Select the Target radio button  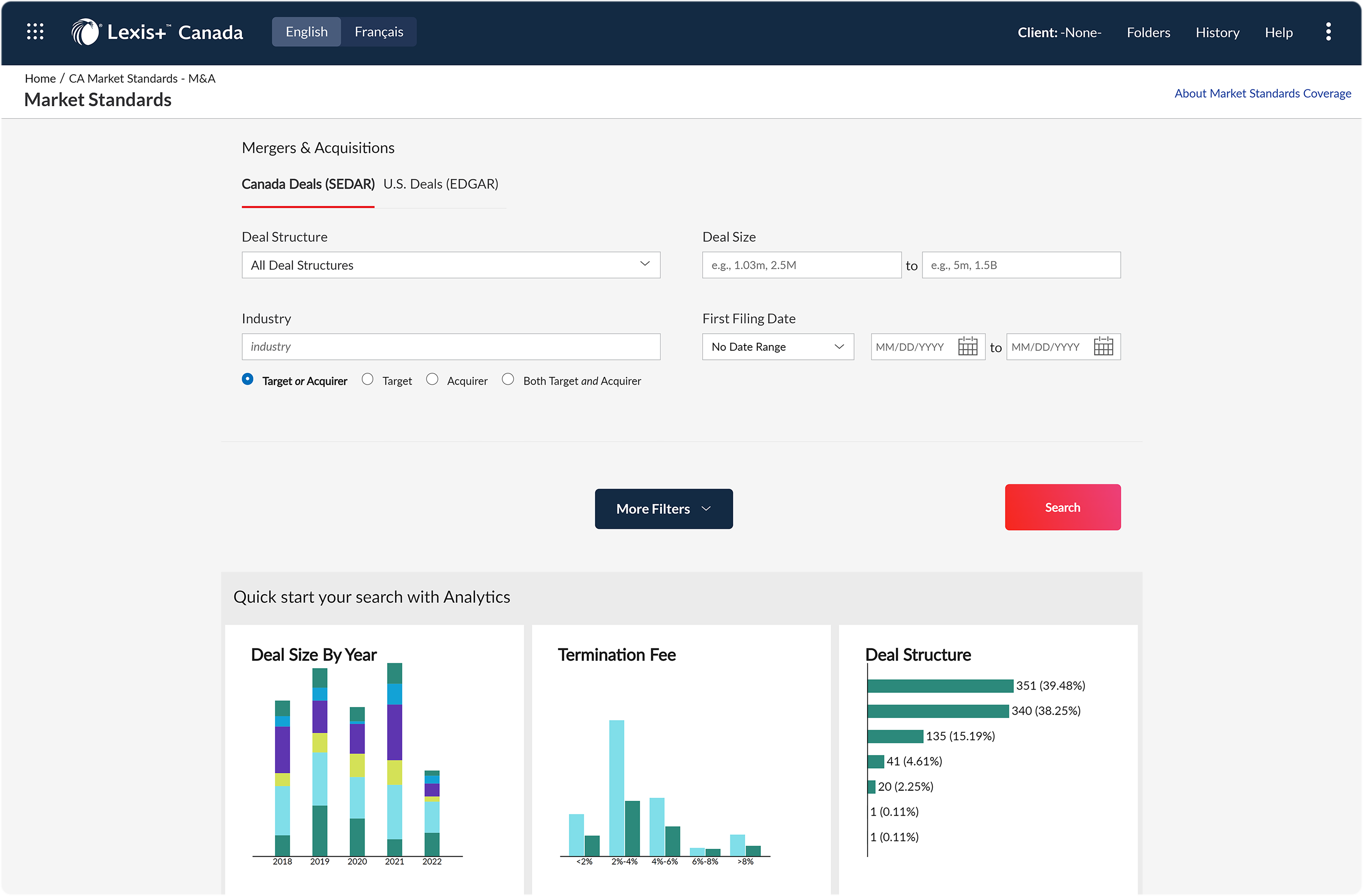click(368, 380)
